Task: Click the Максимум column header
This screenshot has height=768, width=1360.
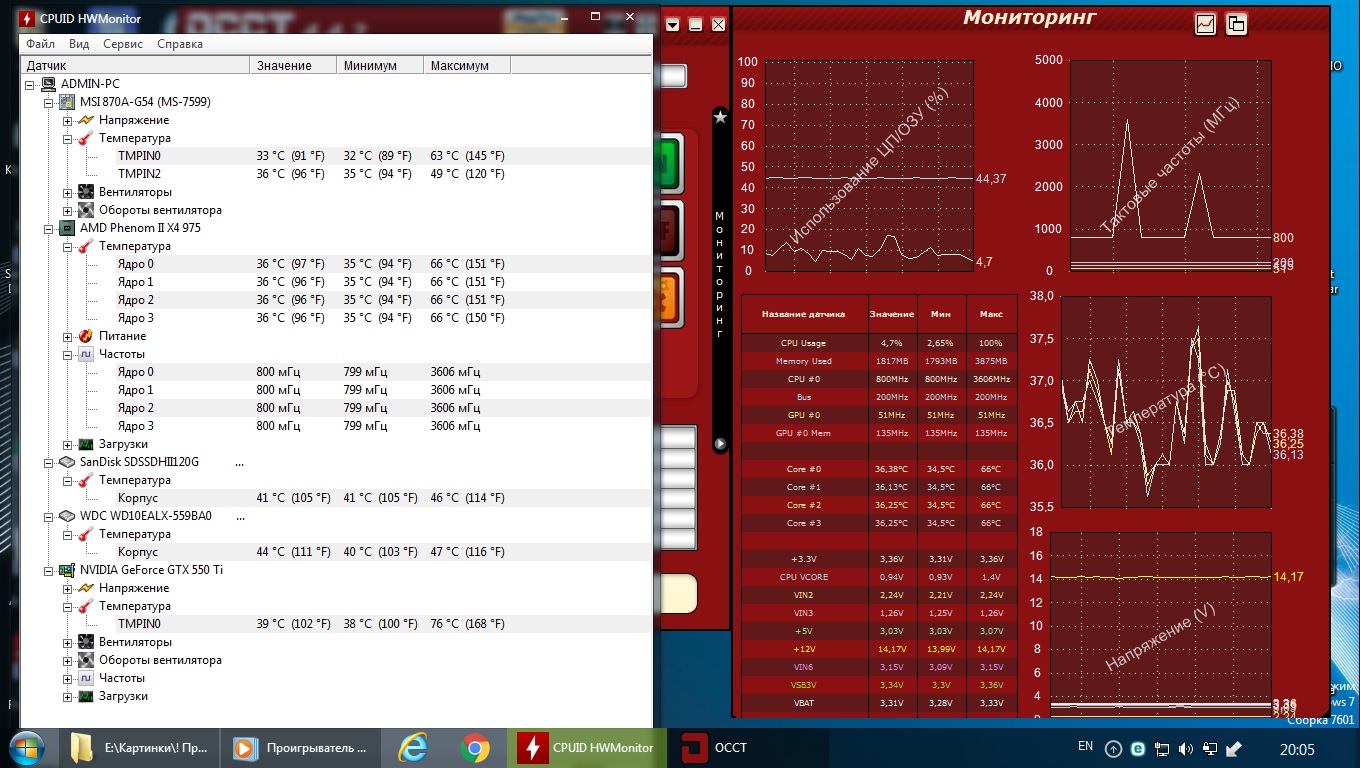Action: [x=467, y=65]
